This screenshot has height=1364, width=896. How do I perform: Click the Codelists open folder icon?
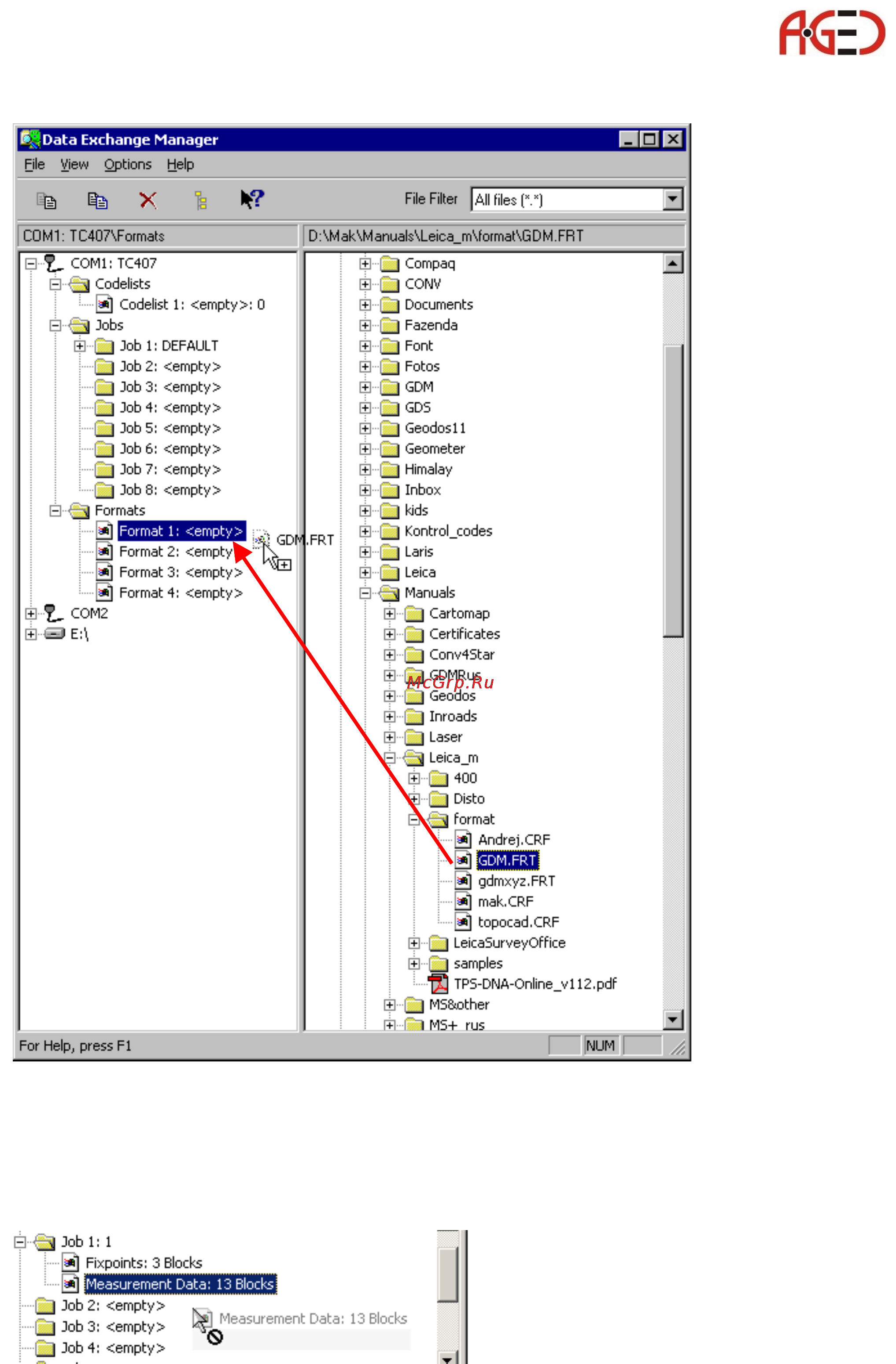80,284
